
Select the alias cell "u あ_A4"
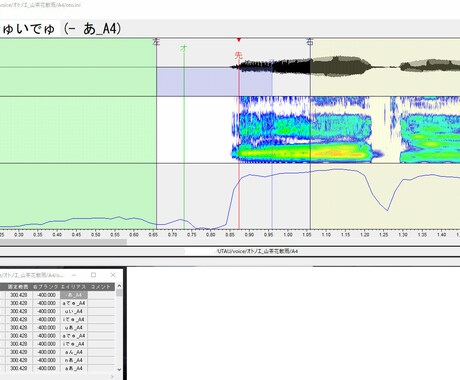click(74, 328)
